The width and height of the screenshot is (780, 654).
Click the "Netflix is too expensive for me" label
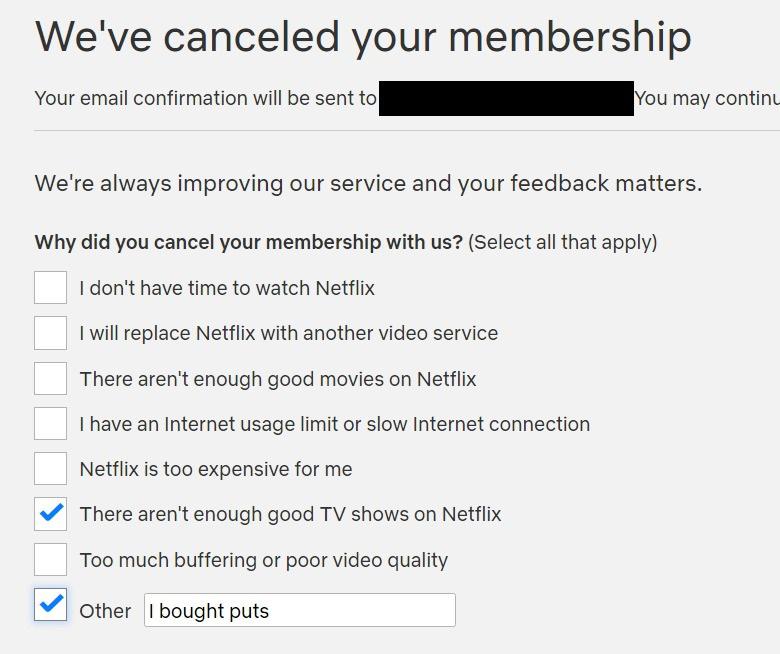click(x=216, y=469)
